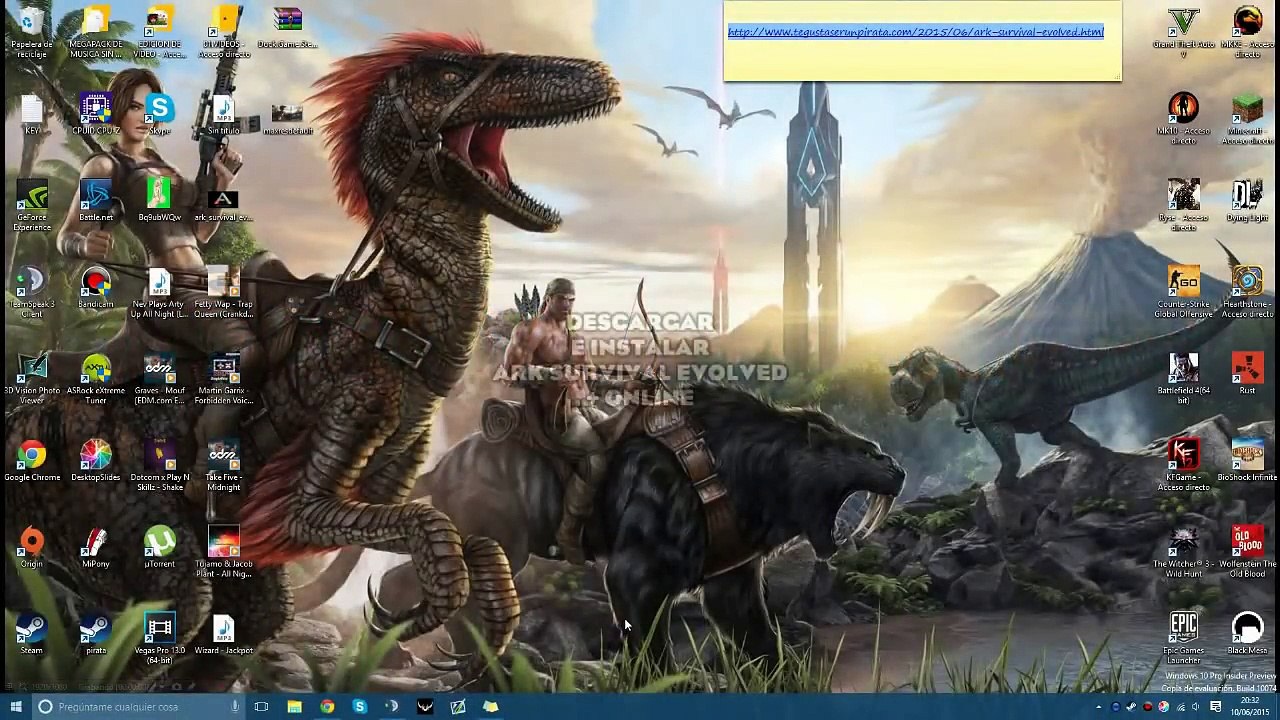Launch TeamSpeak 3 Client
The width and height of the screenshot is (1280, 720).
tap(32, 293)
